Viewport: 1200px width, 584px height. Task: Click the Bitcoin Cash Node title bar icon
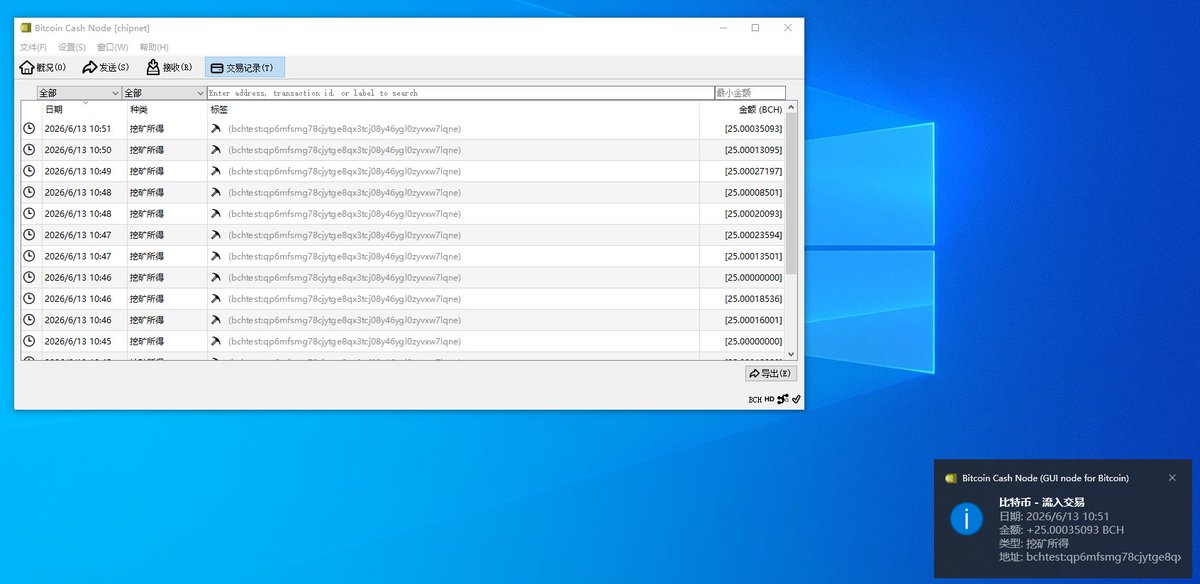coord(25,28)
